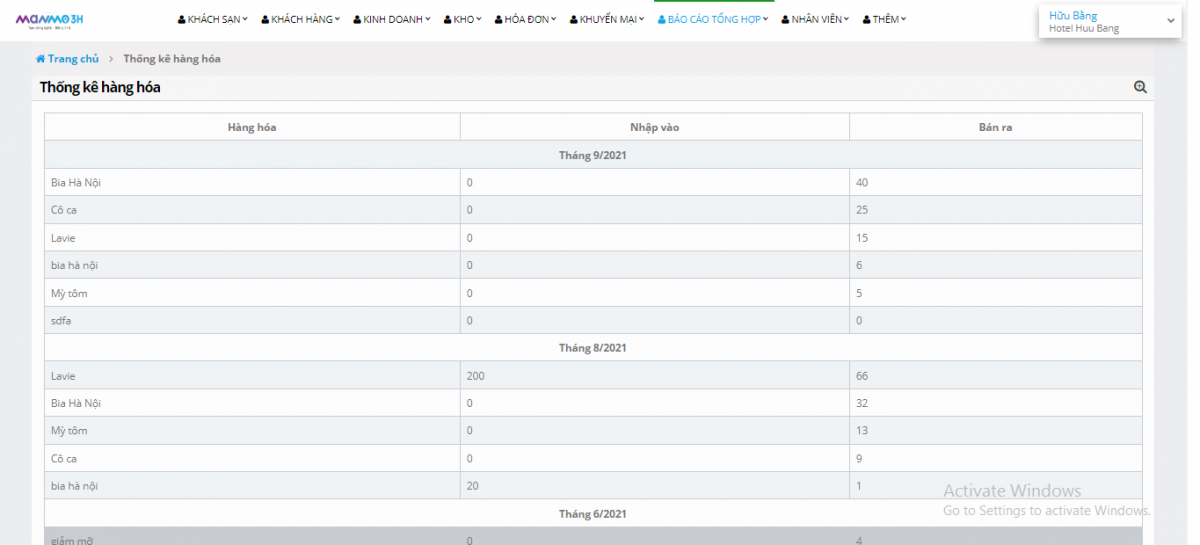Open the BÁO CÁO TỔNG HỢP menu

tap(714, 20)
